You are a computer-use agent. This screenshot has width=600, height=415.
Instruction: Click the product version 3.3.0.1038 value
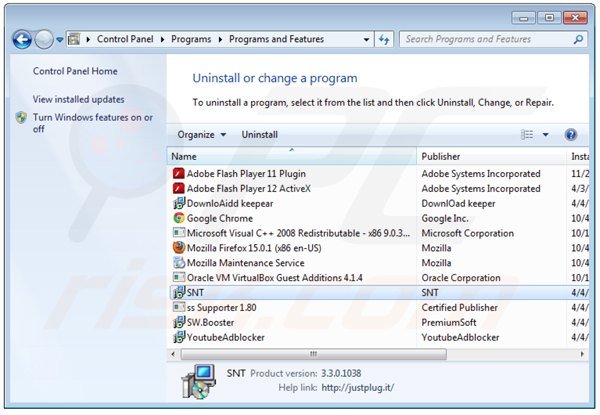(x=341, y=373)
